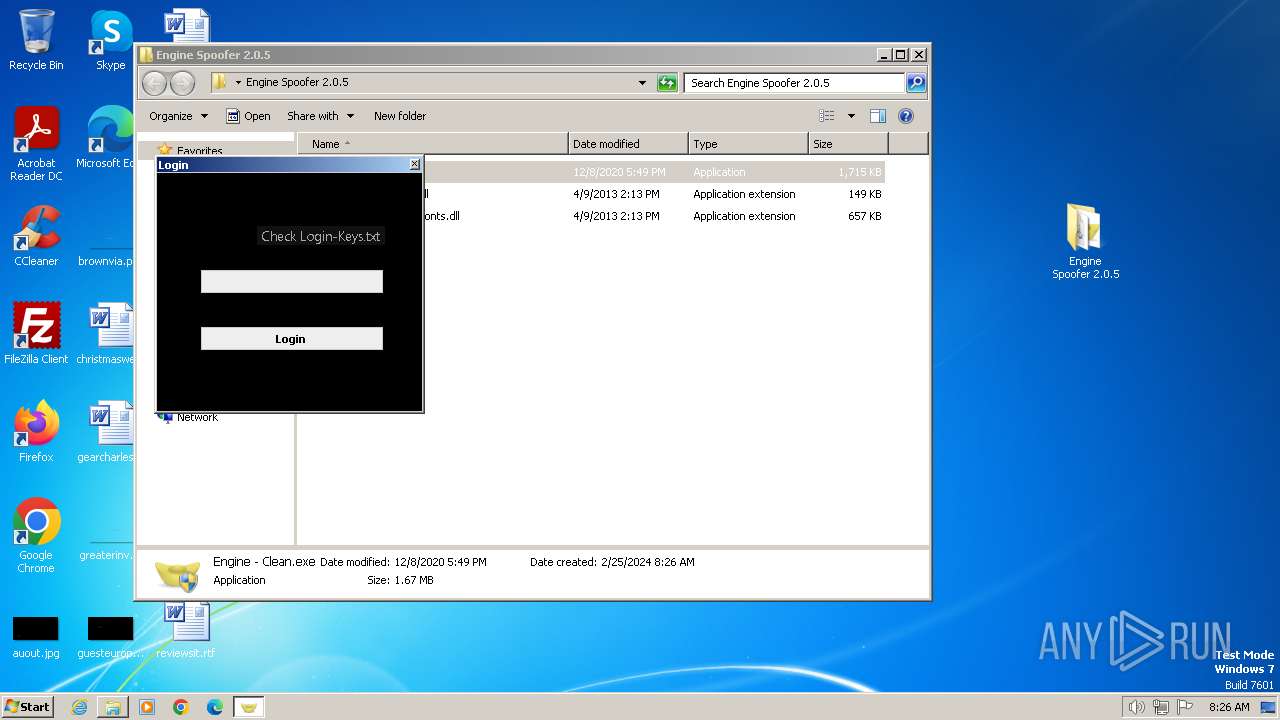This screenshot has height=720, width=1280.
Task: Click Engine Spoofer 2.0.5 in address bar
Action: coord(297,83)
